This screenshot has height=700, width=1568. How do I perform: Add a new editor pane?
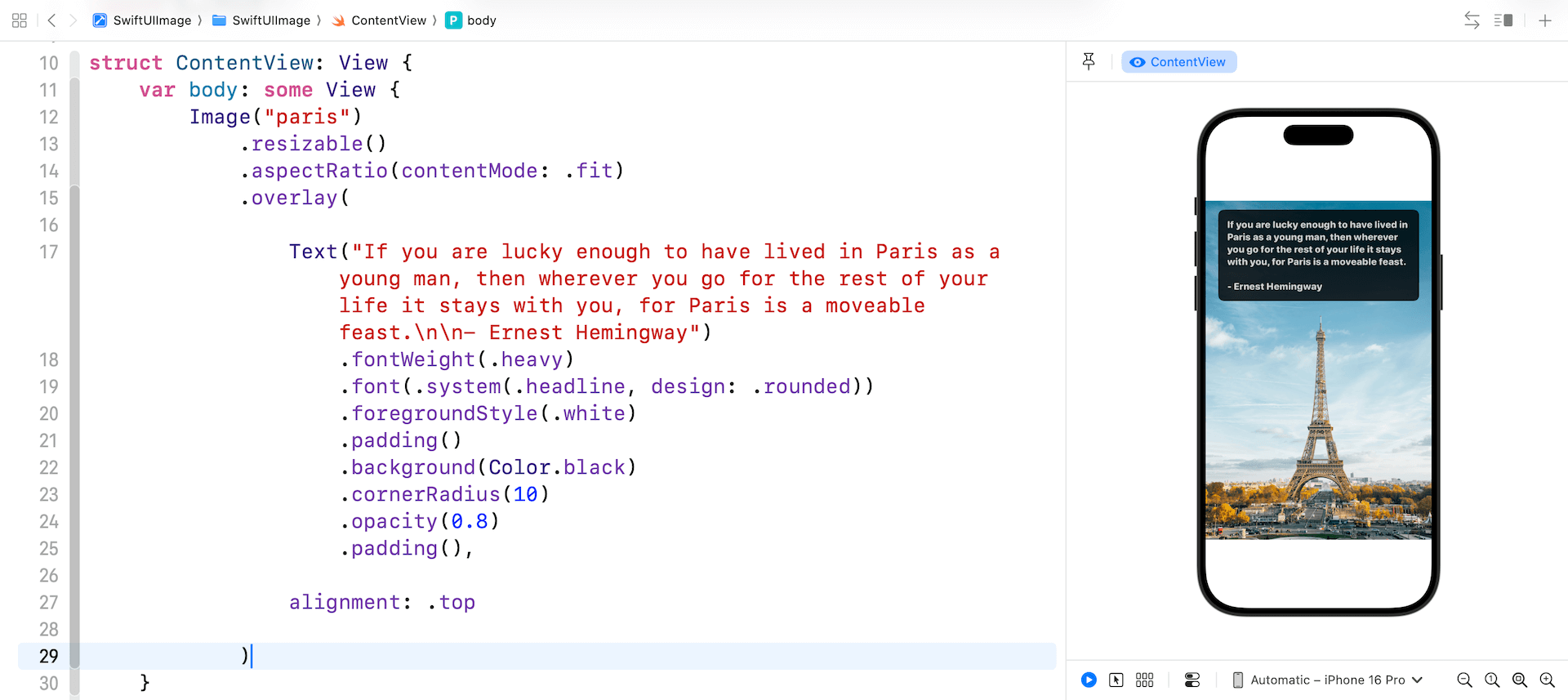pyautogui.click(x=1545, y=20)
